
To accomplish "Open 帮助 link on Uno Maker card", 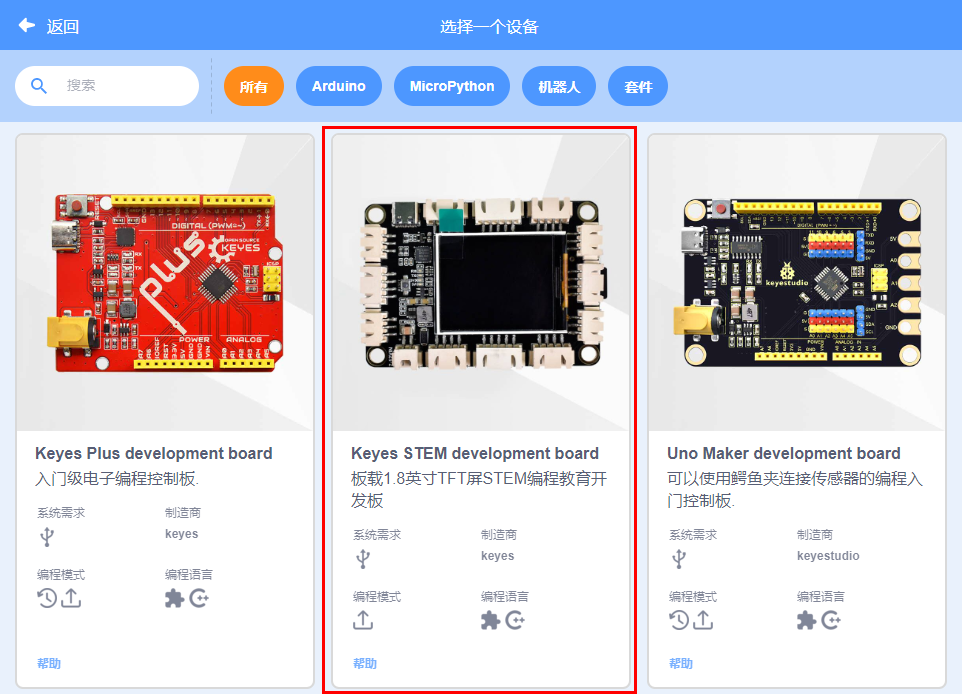I will [x=681, y=663].
